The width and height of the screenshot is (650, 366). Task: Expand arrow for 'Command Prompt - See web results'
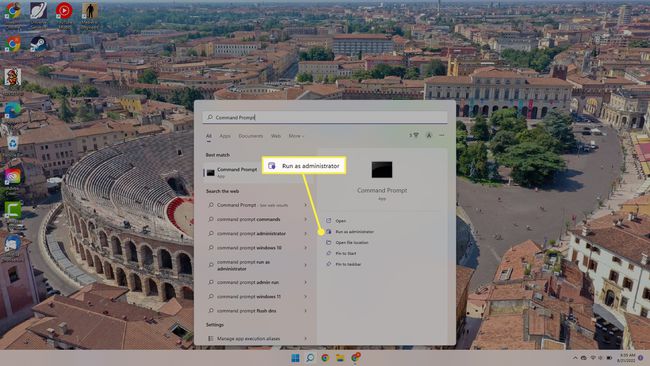(x=306, y=205)
